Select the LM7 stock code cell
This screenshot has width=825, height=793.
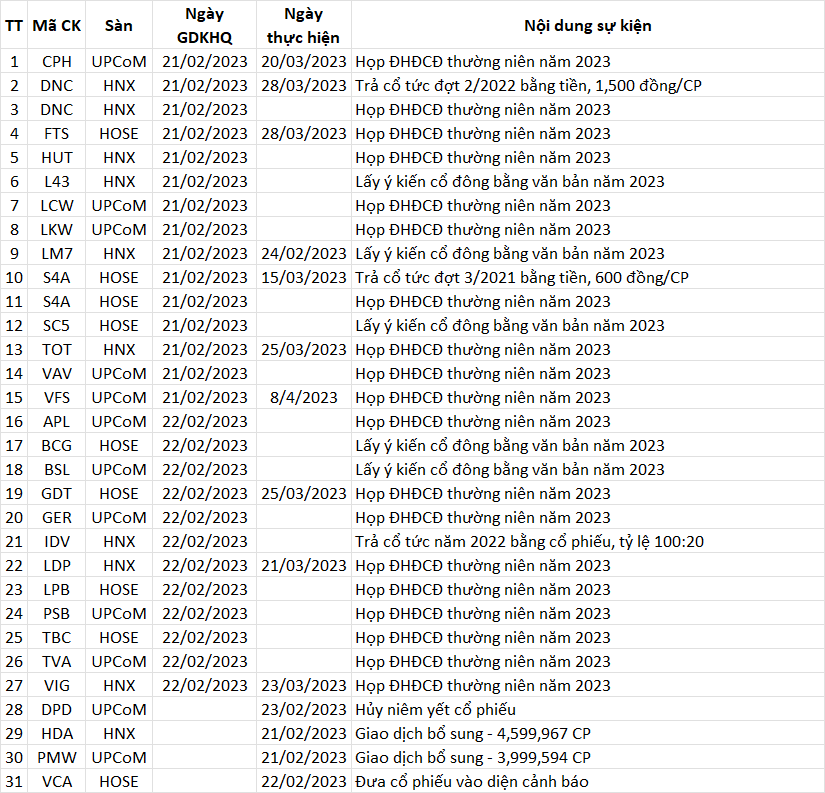pyautogui.click(x=56, y=254)
